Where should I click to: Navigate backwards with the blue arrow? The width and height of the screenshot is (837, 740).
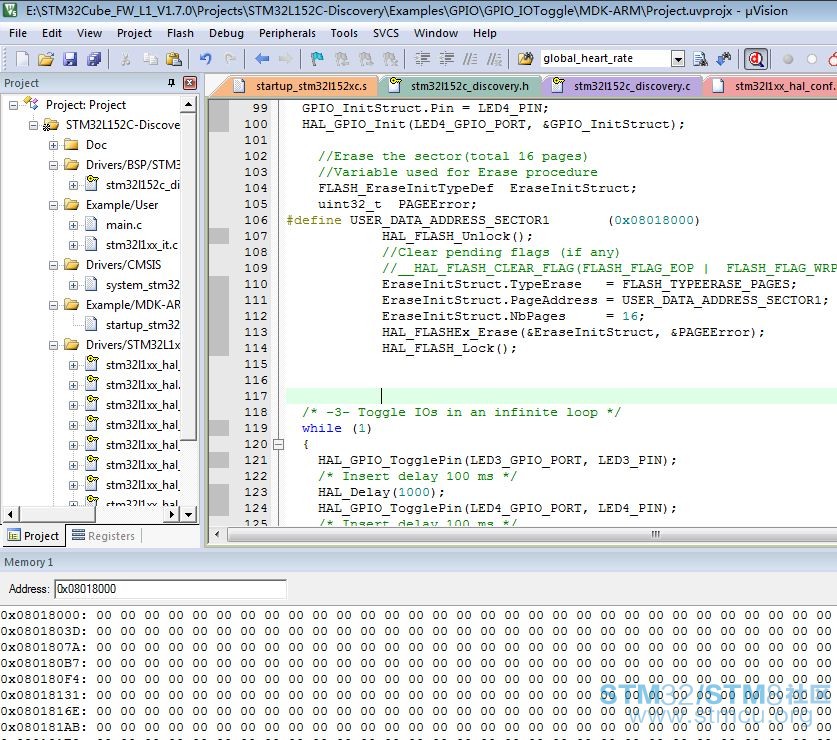(262, 59)
